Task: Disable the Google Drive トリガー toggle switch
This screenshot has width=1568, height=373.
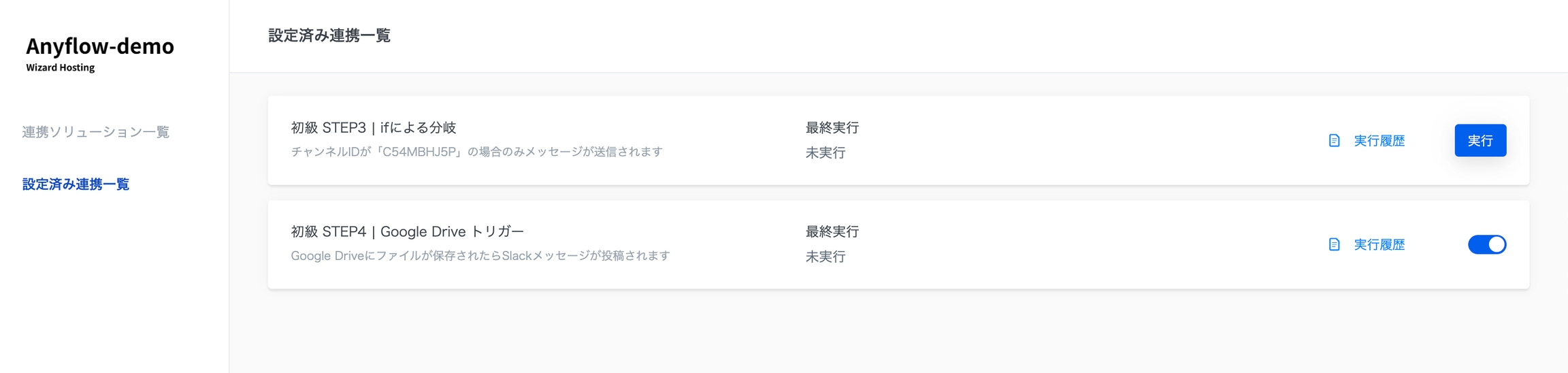Action: (x=1486, y=244)
